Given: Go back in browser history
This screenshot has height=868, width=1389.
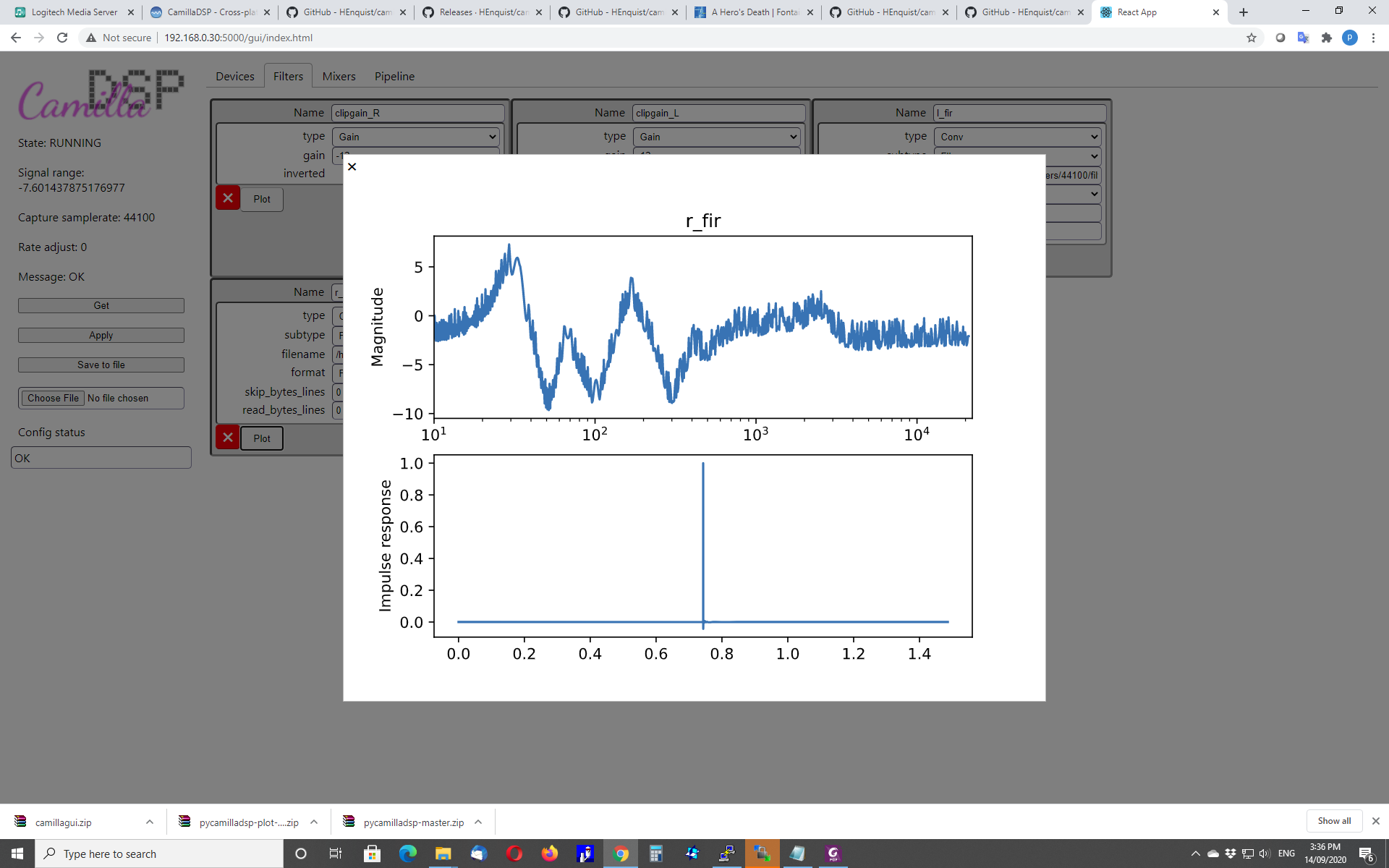Looking at the screenshot, I should coord(16,38).
